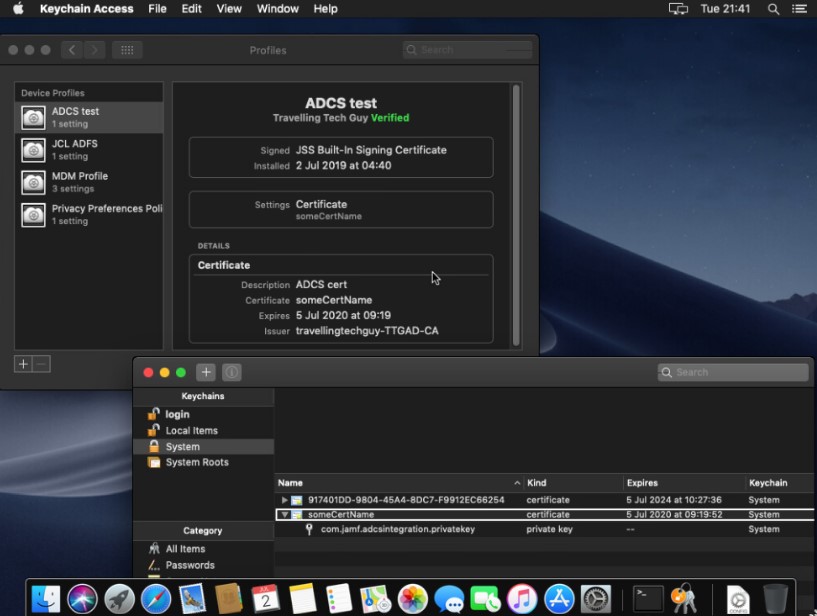Click the Profiles window search field

pos(467,50)
